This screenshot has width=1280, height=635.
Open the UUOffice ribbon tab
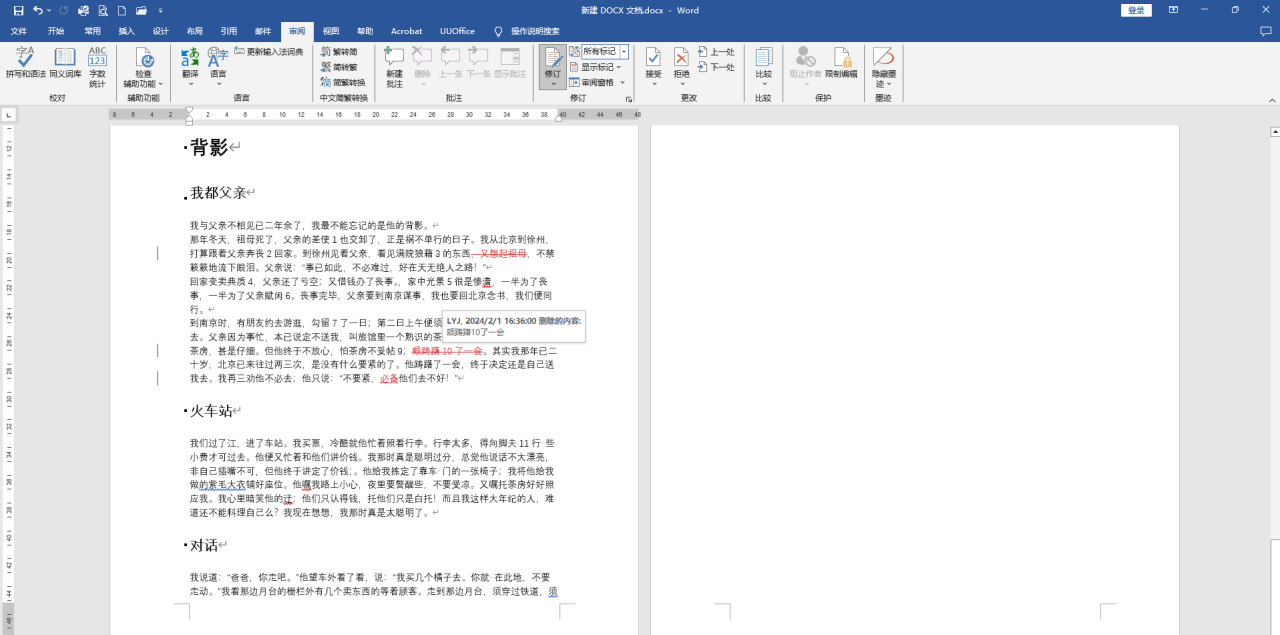(x=457, y=31)
